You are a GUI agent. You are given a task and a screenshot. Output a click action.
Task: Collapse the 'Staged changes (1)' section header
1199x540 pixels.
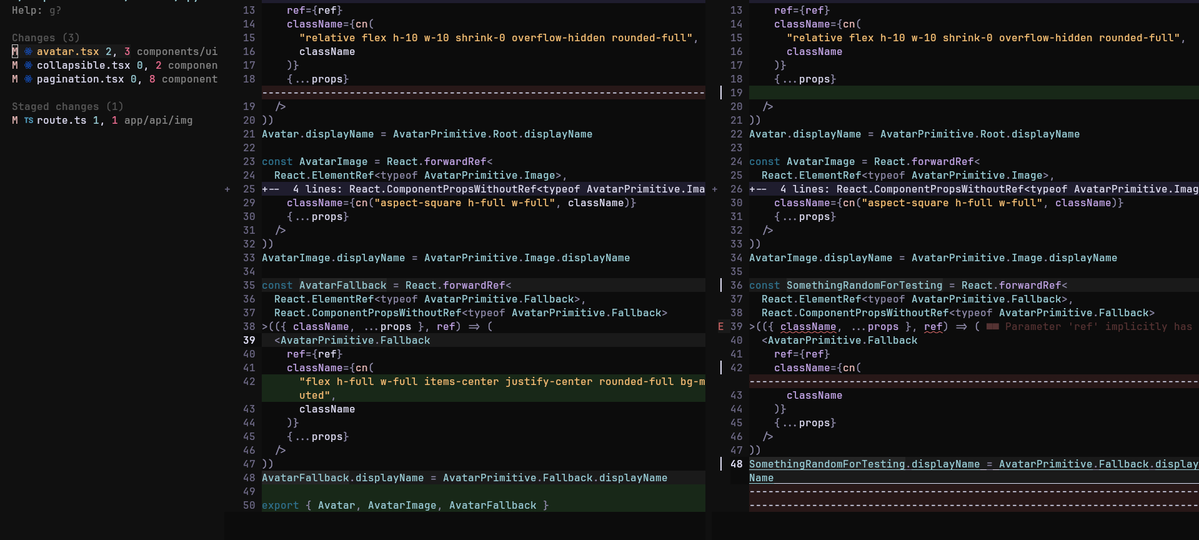point(67,106)
